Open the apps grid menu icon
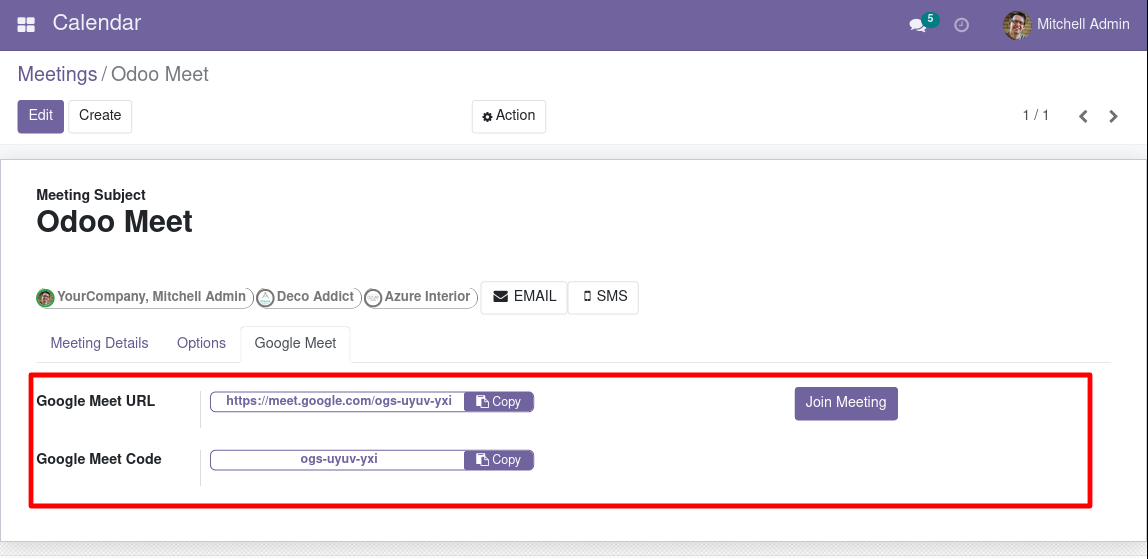Image resolution: width=1148 pixels, height=559 pixels. [26, 24]
